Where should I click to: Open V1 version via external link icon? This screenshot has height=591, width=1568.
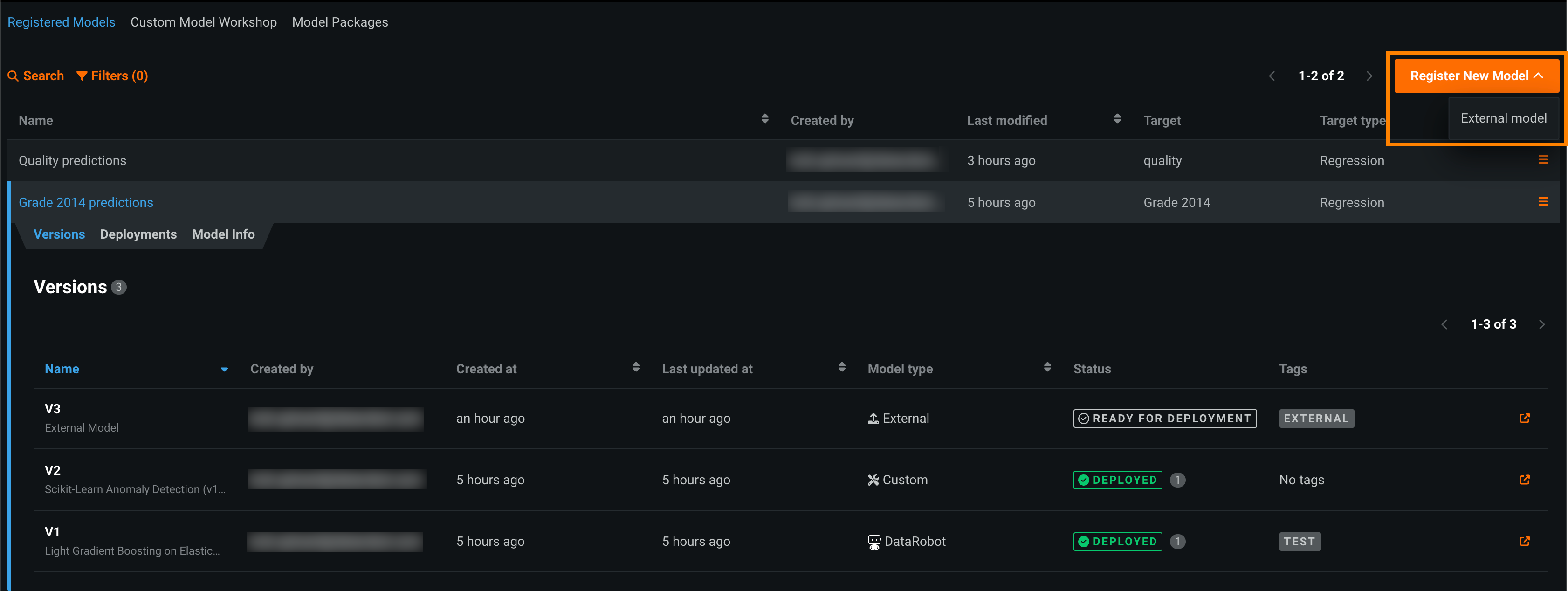click(x=1524, y=541)
